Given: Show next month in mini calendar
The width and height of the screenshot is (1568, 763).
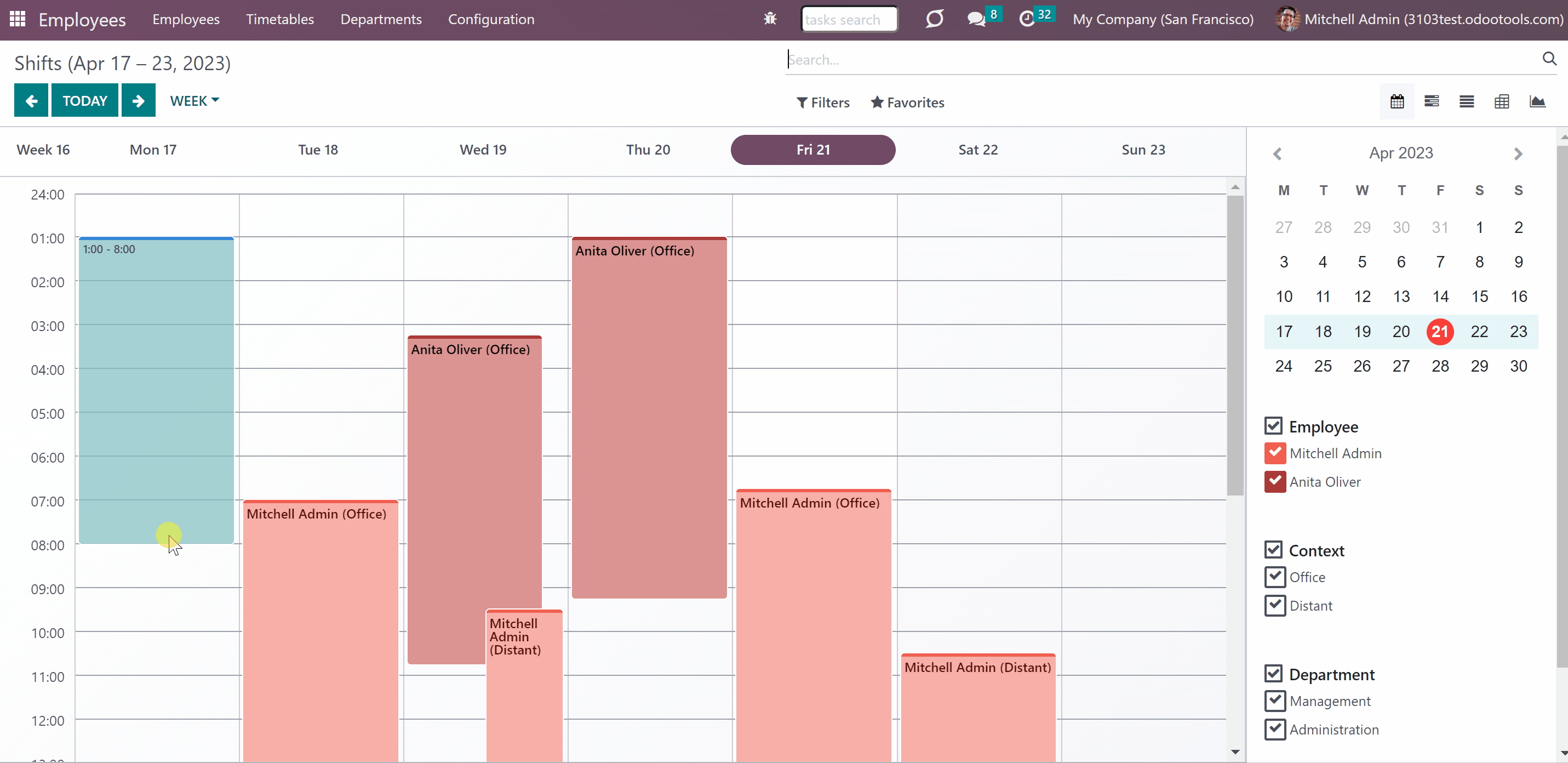Looking at the screenshot, I should click(1518, 154).
